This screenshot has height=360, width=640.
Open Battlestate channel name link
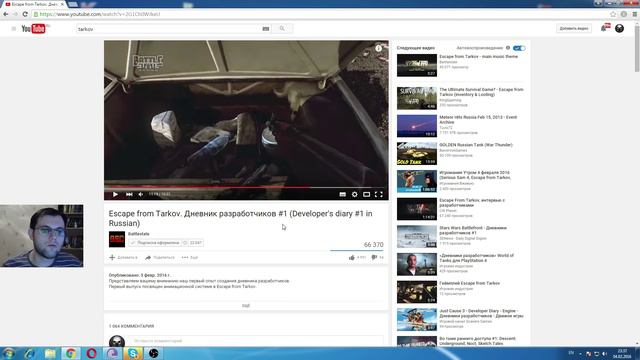139,234
